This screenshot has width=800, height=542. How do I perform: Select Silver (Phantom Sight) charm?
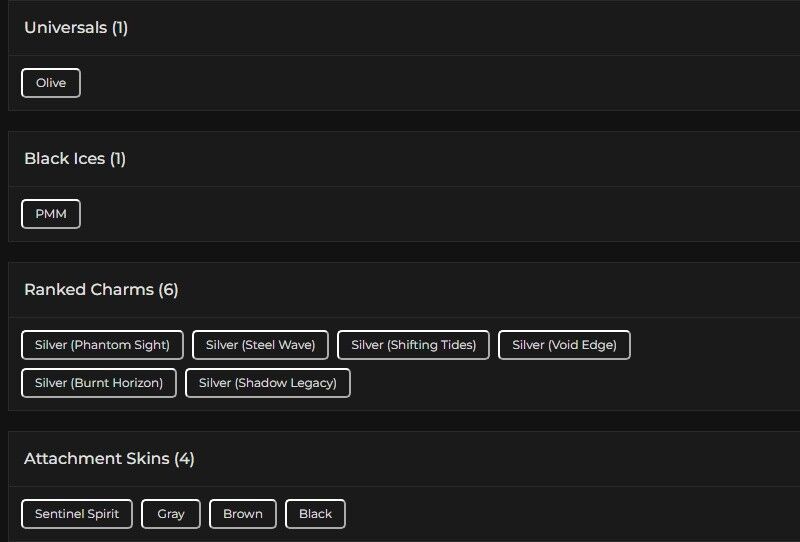(x=102, y=345)
